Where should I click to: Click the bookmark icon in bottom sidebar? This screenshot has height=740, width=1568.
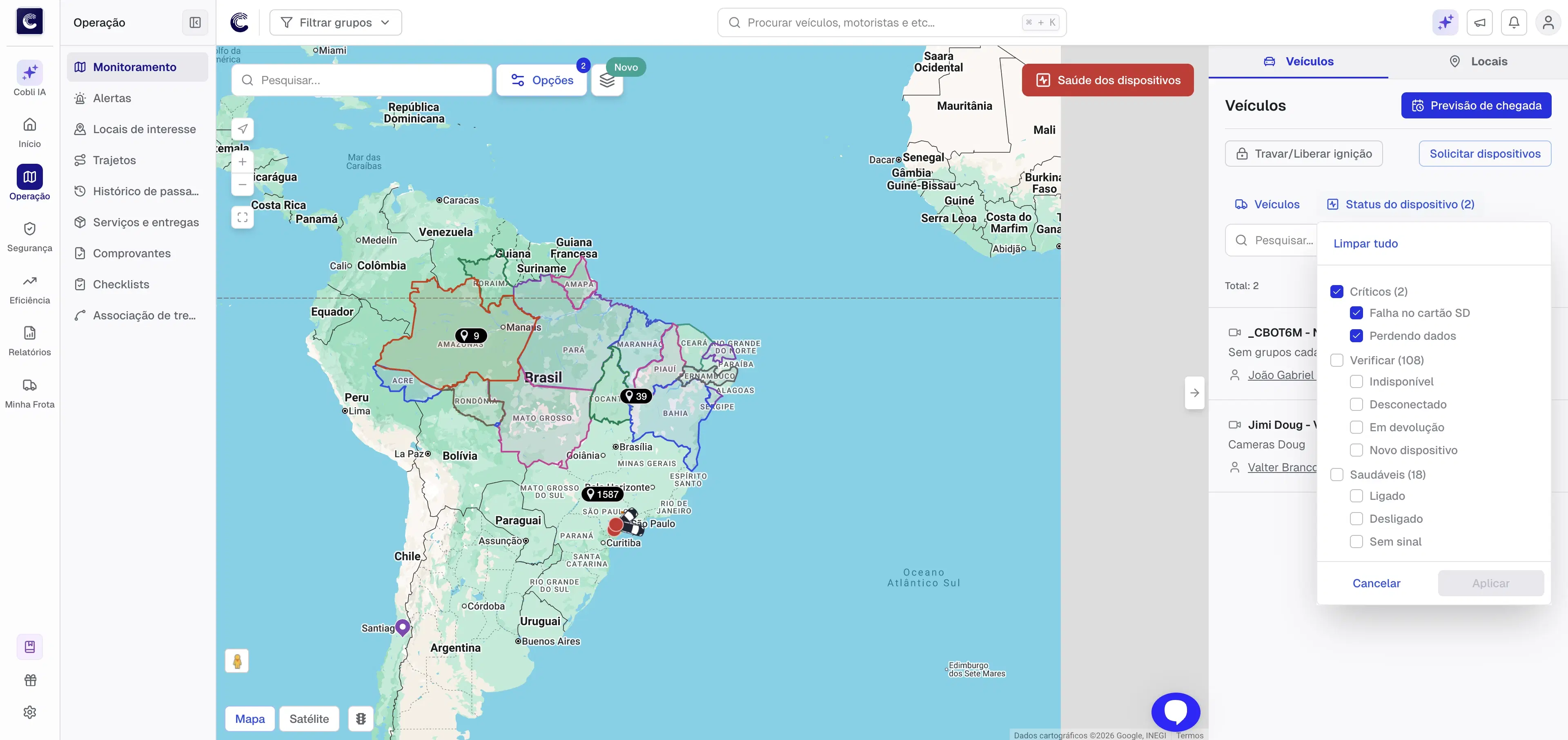[x=30, y=646]
